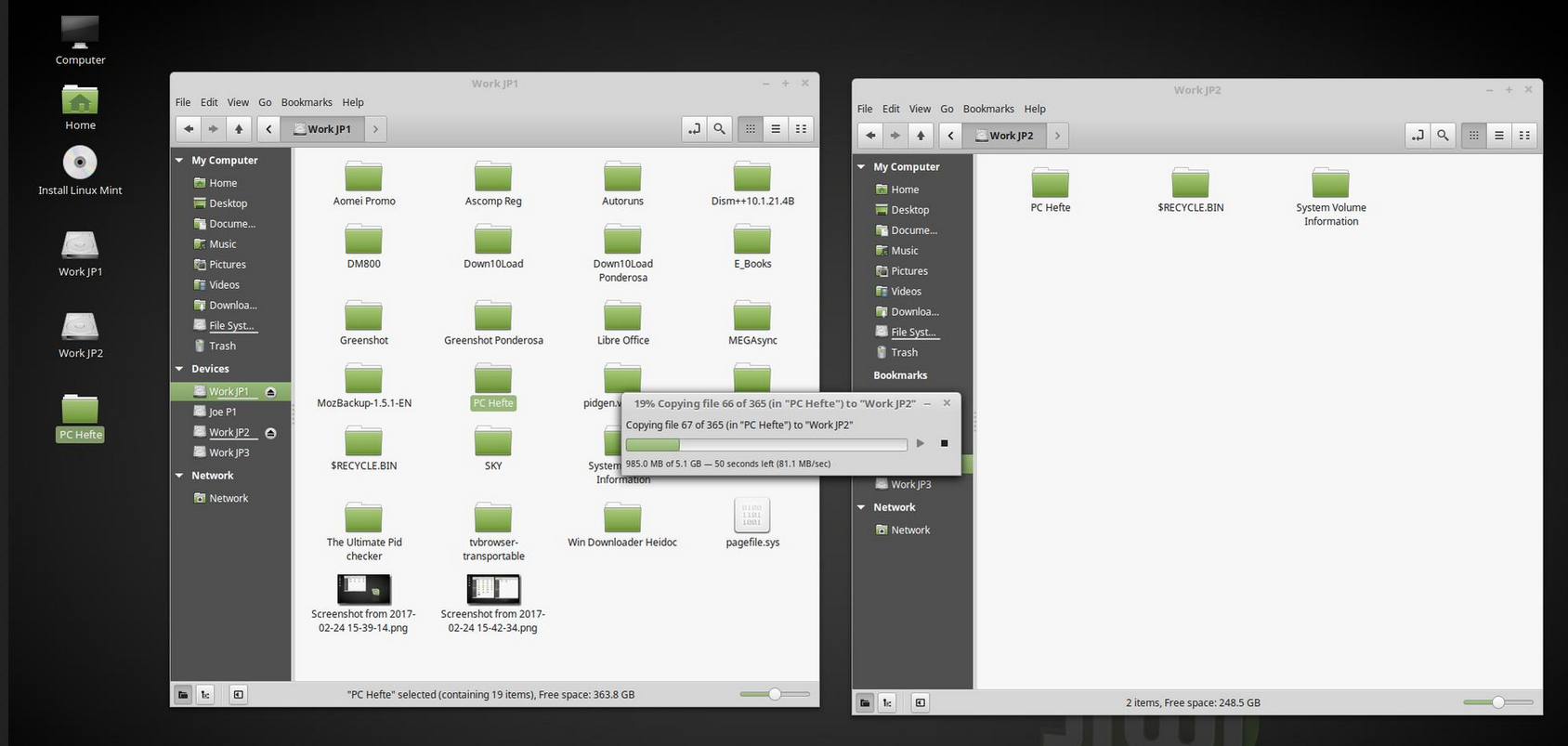Screen dimensions: 1568x746
Task: Collapse My Computer section in Work JP2 sidebar
Action: 861,167
